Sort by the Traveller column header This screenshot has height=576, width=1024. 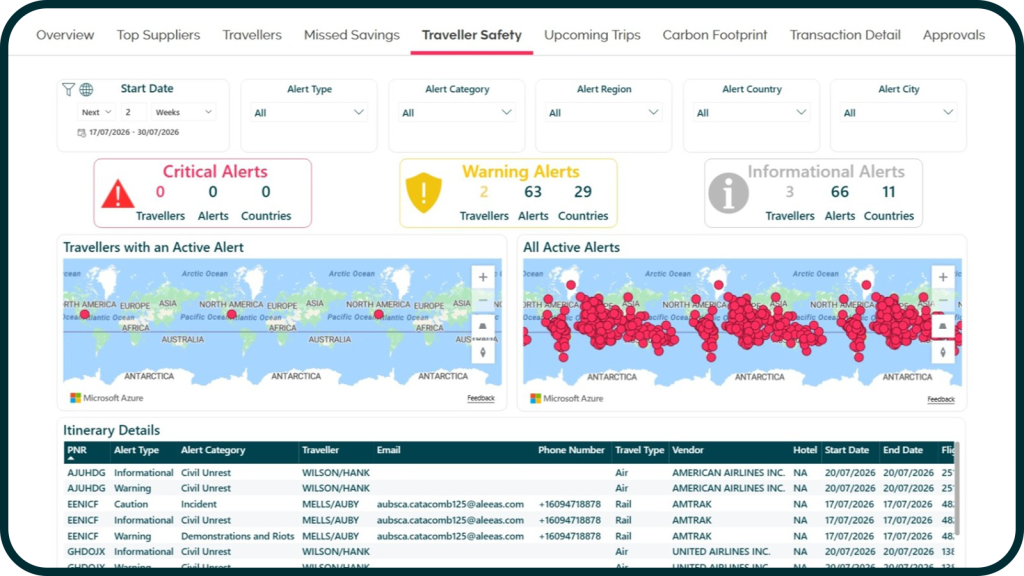[x=320, y=450]
